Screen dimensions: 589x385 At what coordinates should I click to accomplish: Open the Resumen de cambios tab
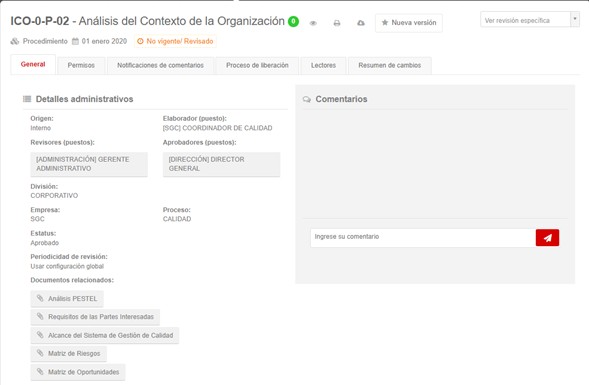pyautogui.click(x=390, y=65)
